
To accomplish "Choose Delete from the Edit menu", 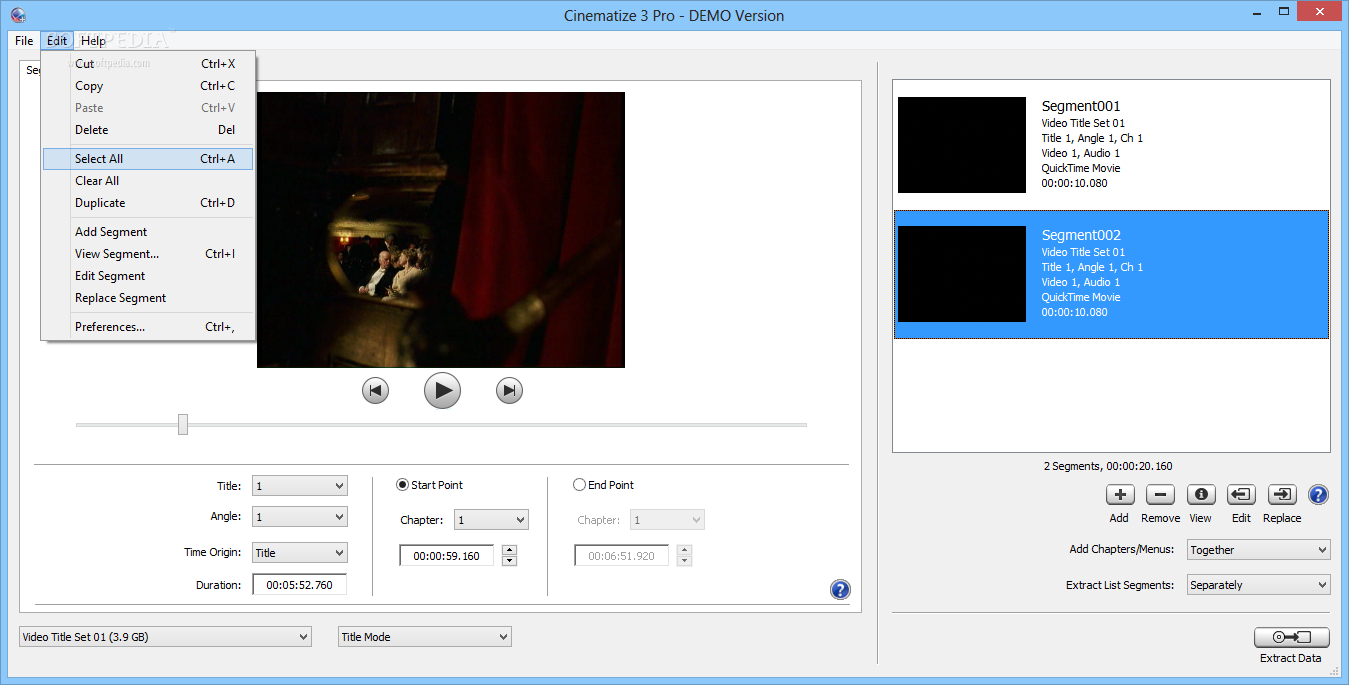I will [x=148, y=130].
